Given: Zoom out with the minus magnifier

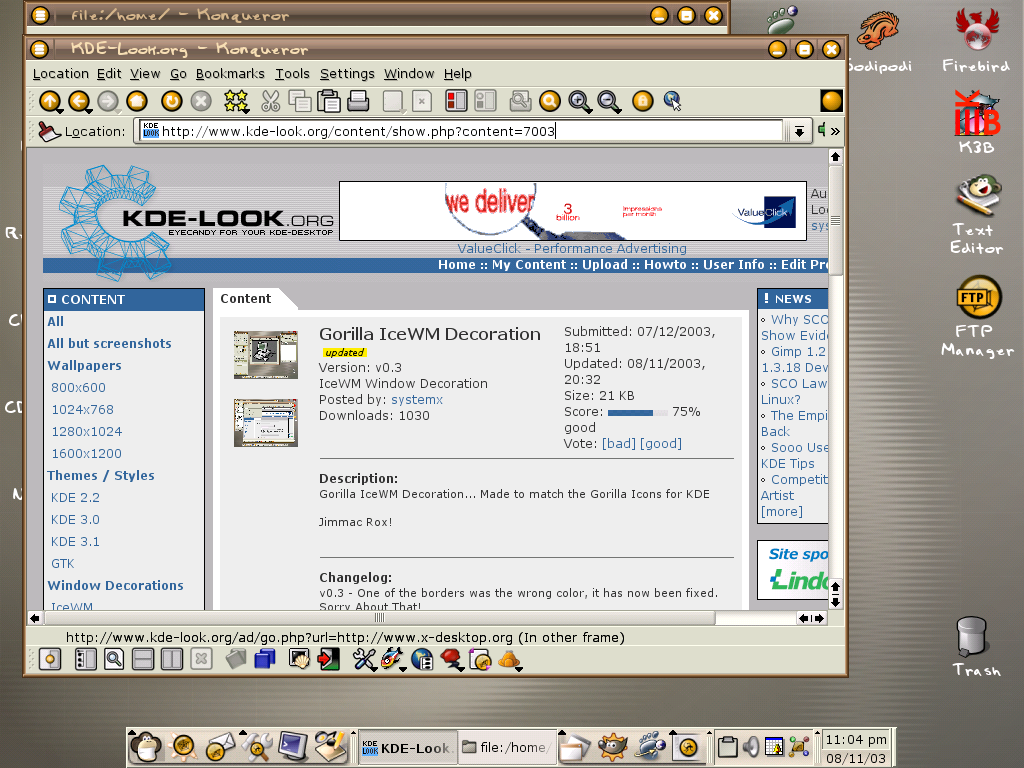Looking at the screenshot, I should 609,101.
